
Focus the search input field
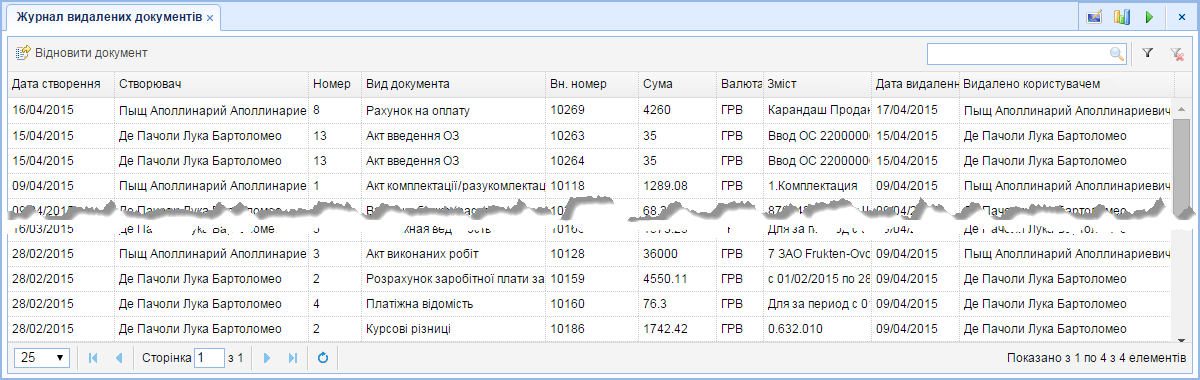pyautogui.click(x=1018, y=53)
